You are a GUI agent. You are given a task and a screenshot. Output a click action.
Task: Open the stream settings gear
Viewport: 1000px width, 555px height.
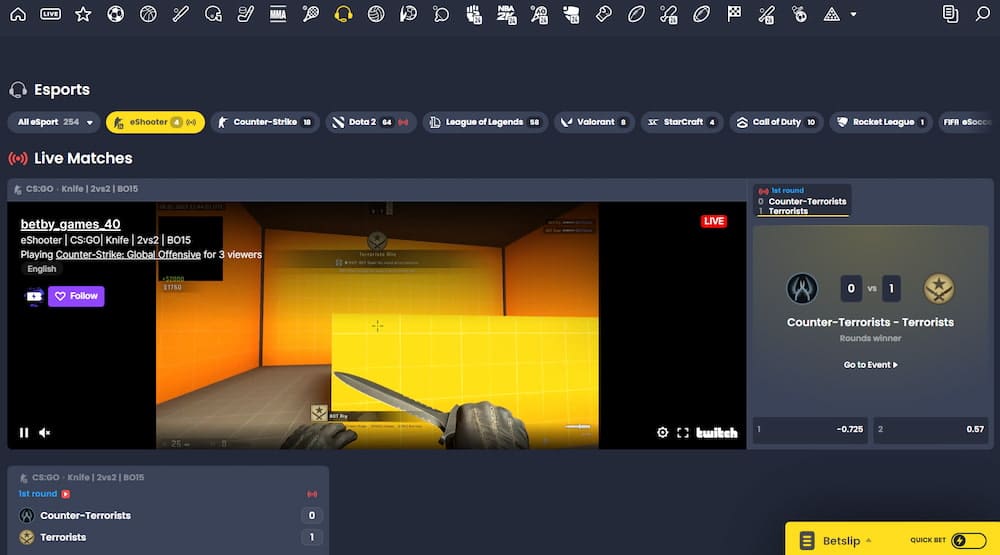[x=663, y=433]
